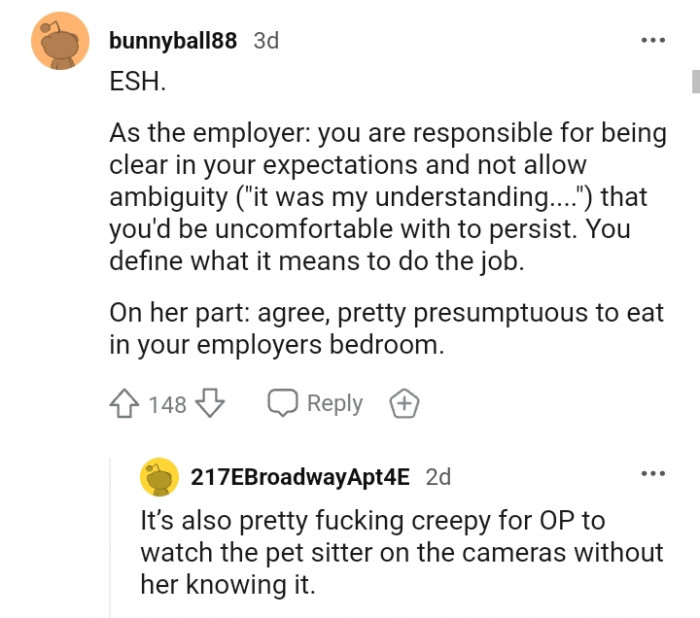This screenshot has width=700, height=618.
Task: Upvote bunnyball88's comment
Action: tap(125, 404)
